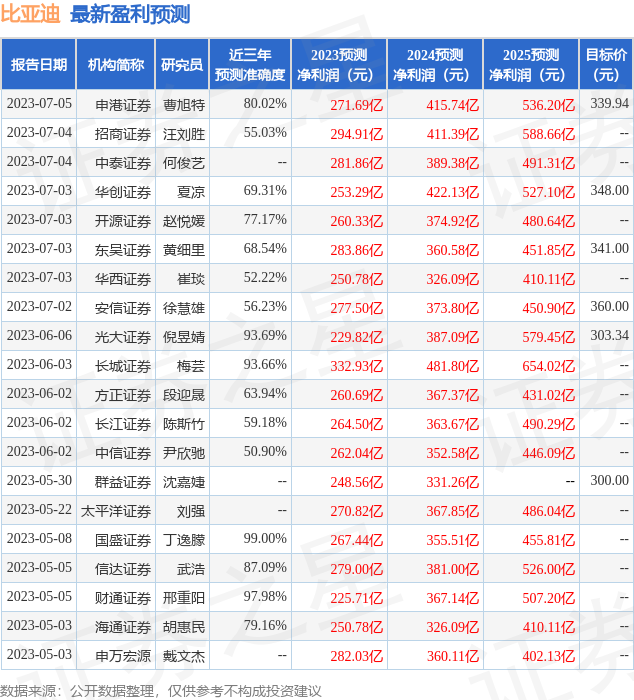The image size is (634, 700).
Task: Click report date 2023-05-08
Action: point(39,539)
